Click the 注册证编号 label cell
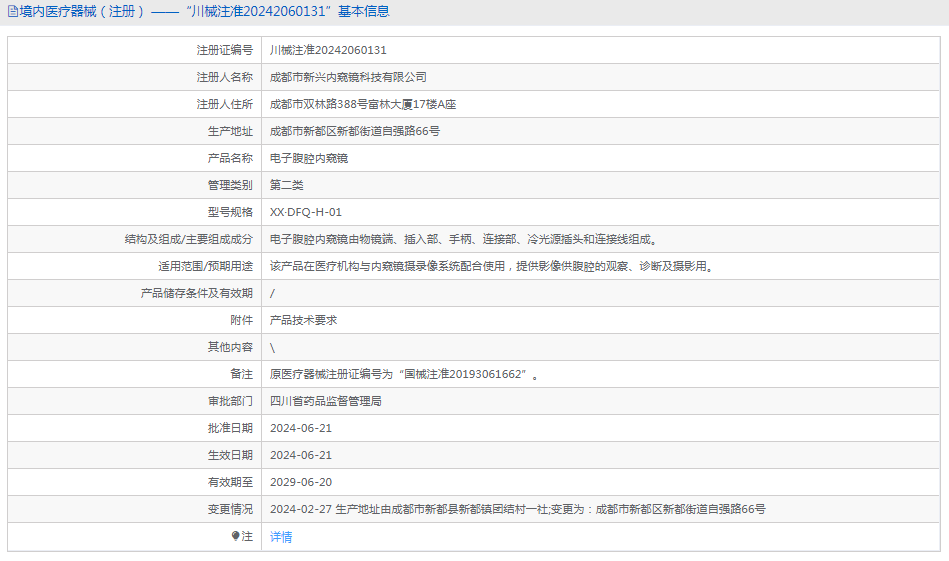The width and height of the screenshot is (949, 561). click(225, 50)
